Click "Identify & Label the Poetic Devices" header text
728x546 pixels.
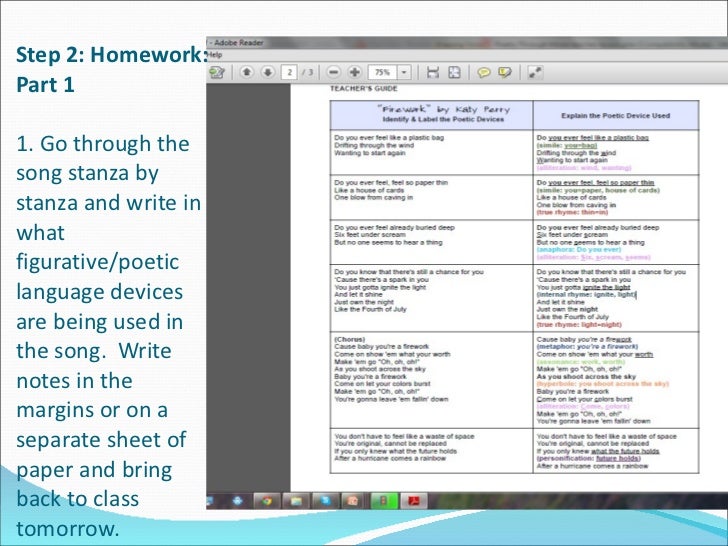pyautogui.click(x=443, y=119)
